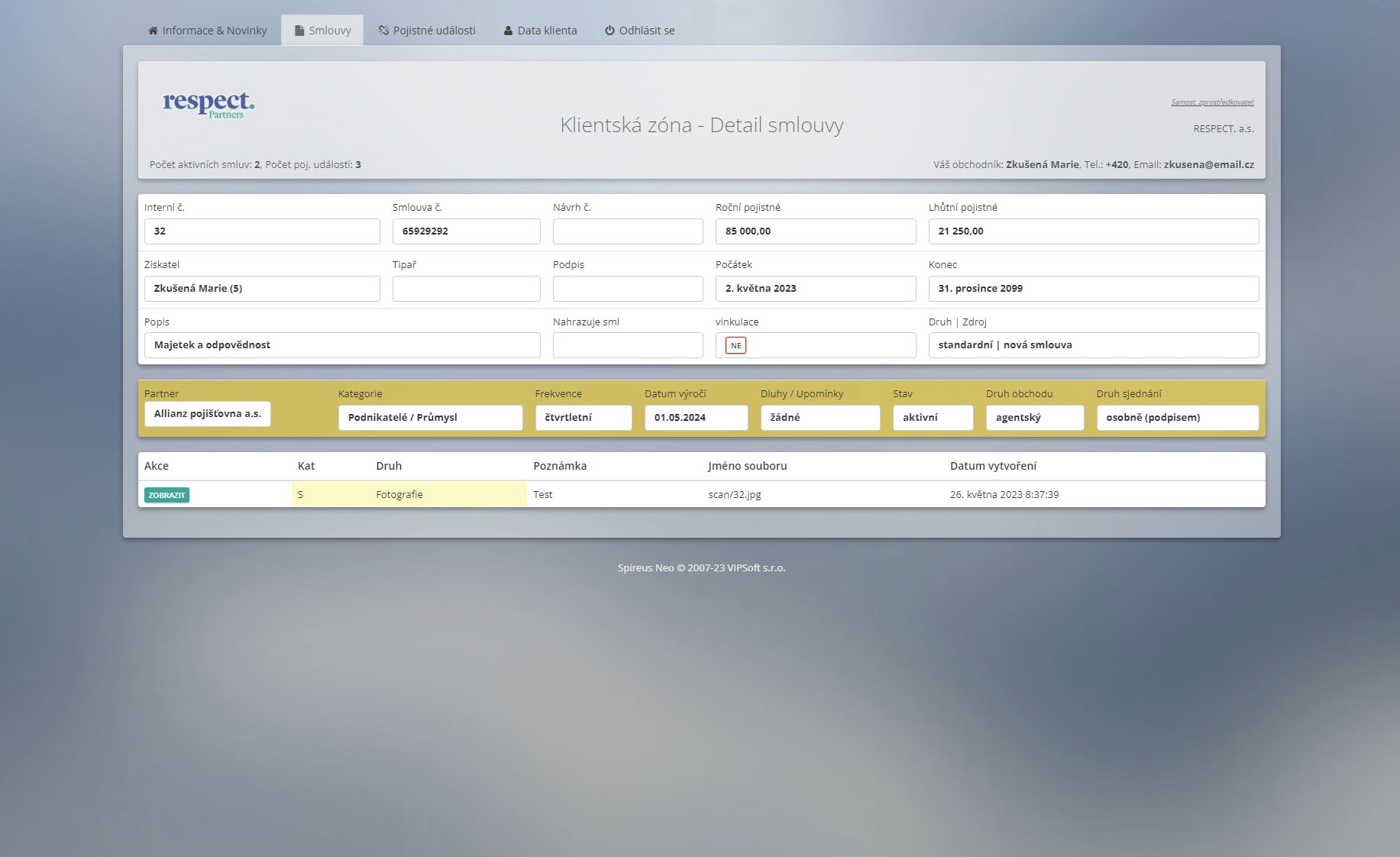The image size is (1400, 857).
Task: Click the Allianz pojišťovna a.s. partner field
Action: coord(207,414)
